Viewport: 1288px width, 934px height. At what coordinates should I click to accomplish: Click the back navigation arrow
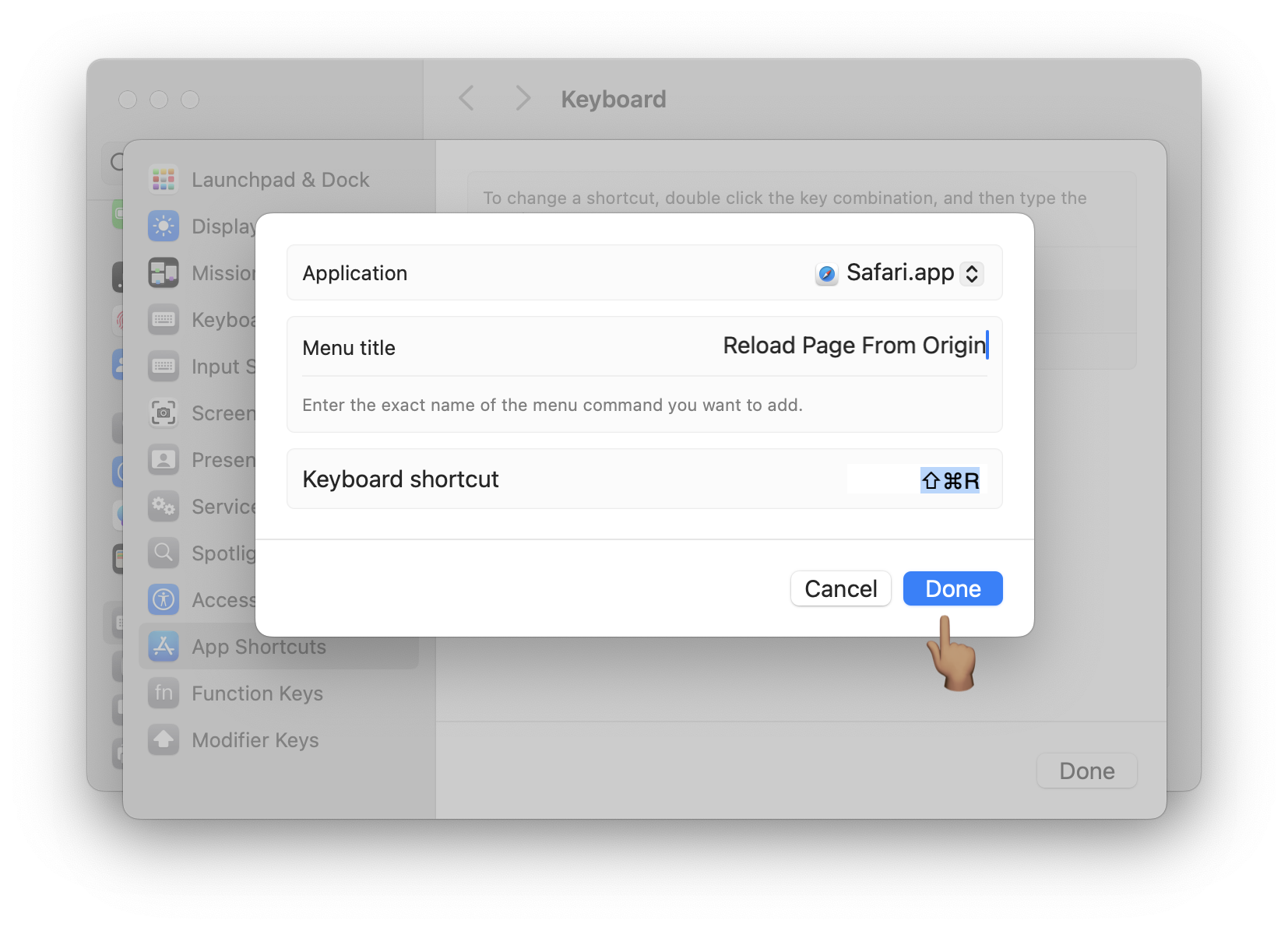pyautogui.click(x=465, y=98)
